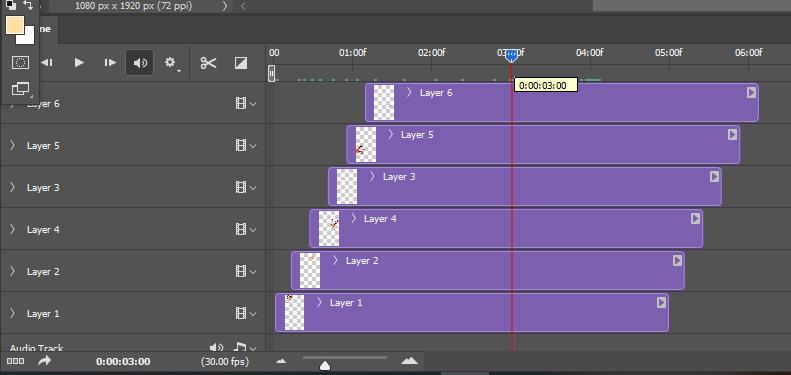Viewport: 791px width, 375px height.
Task: Click the work area start handle
Action: [272, 74]
